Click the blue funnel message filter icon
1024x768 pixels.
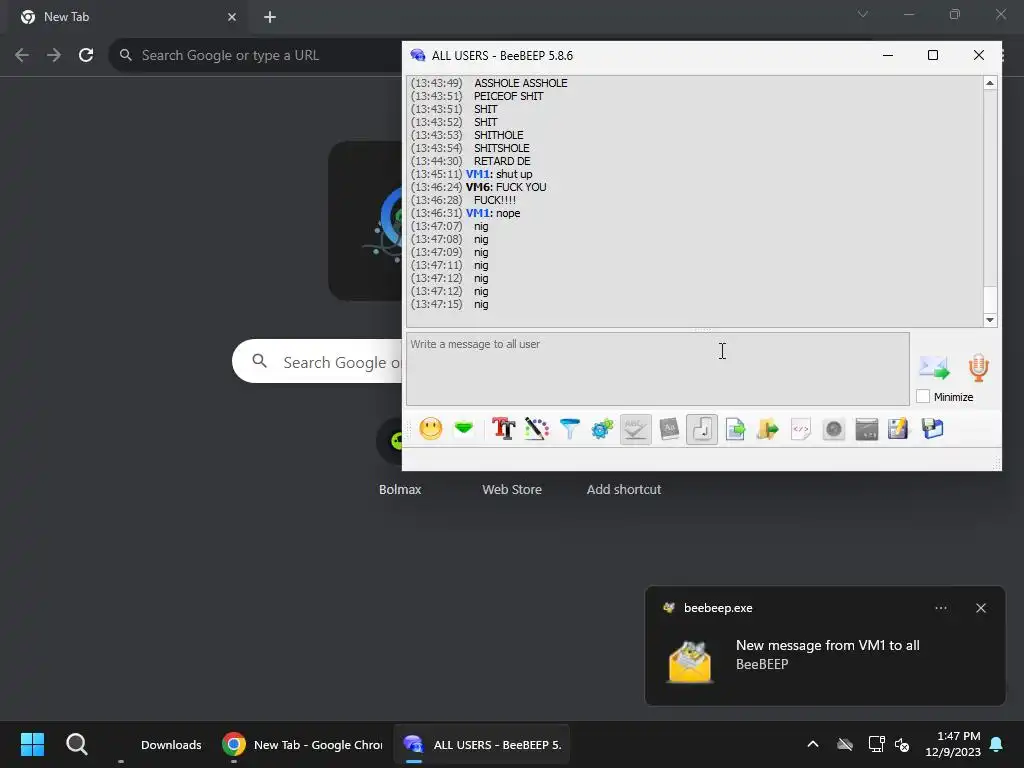[569, 429]
